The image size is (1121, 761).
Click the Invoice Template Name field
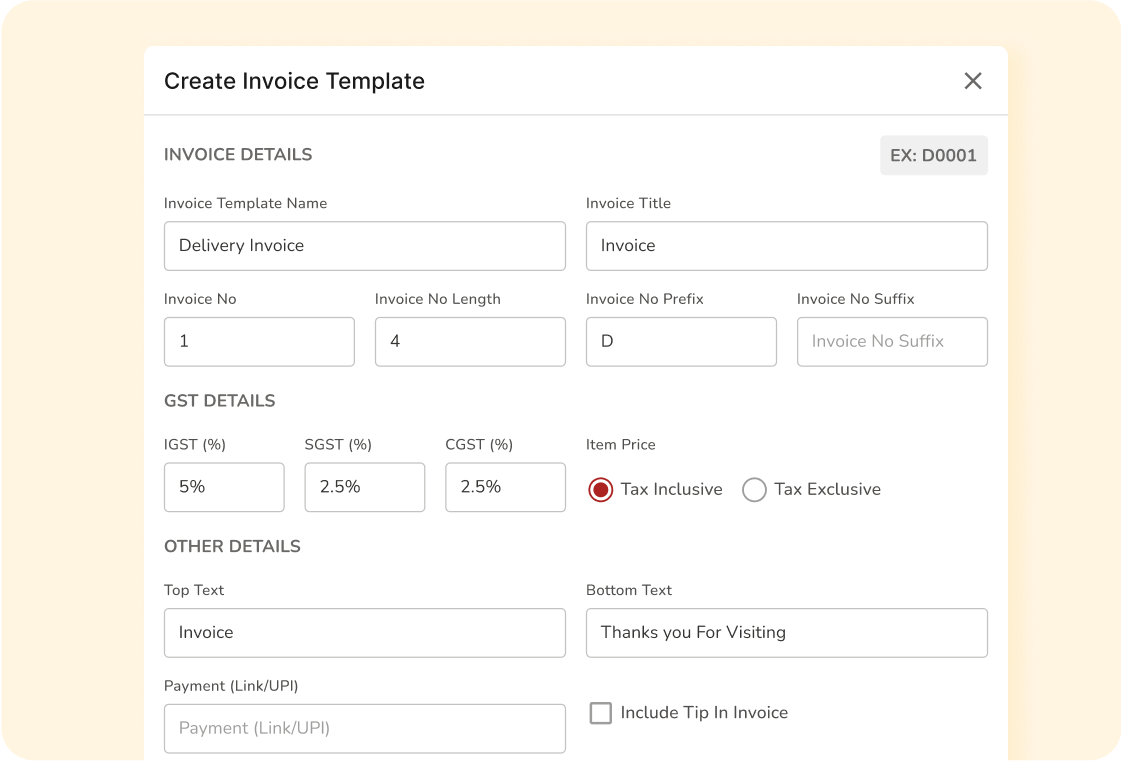pyautogui.click(x=364, y=246)
